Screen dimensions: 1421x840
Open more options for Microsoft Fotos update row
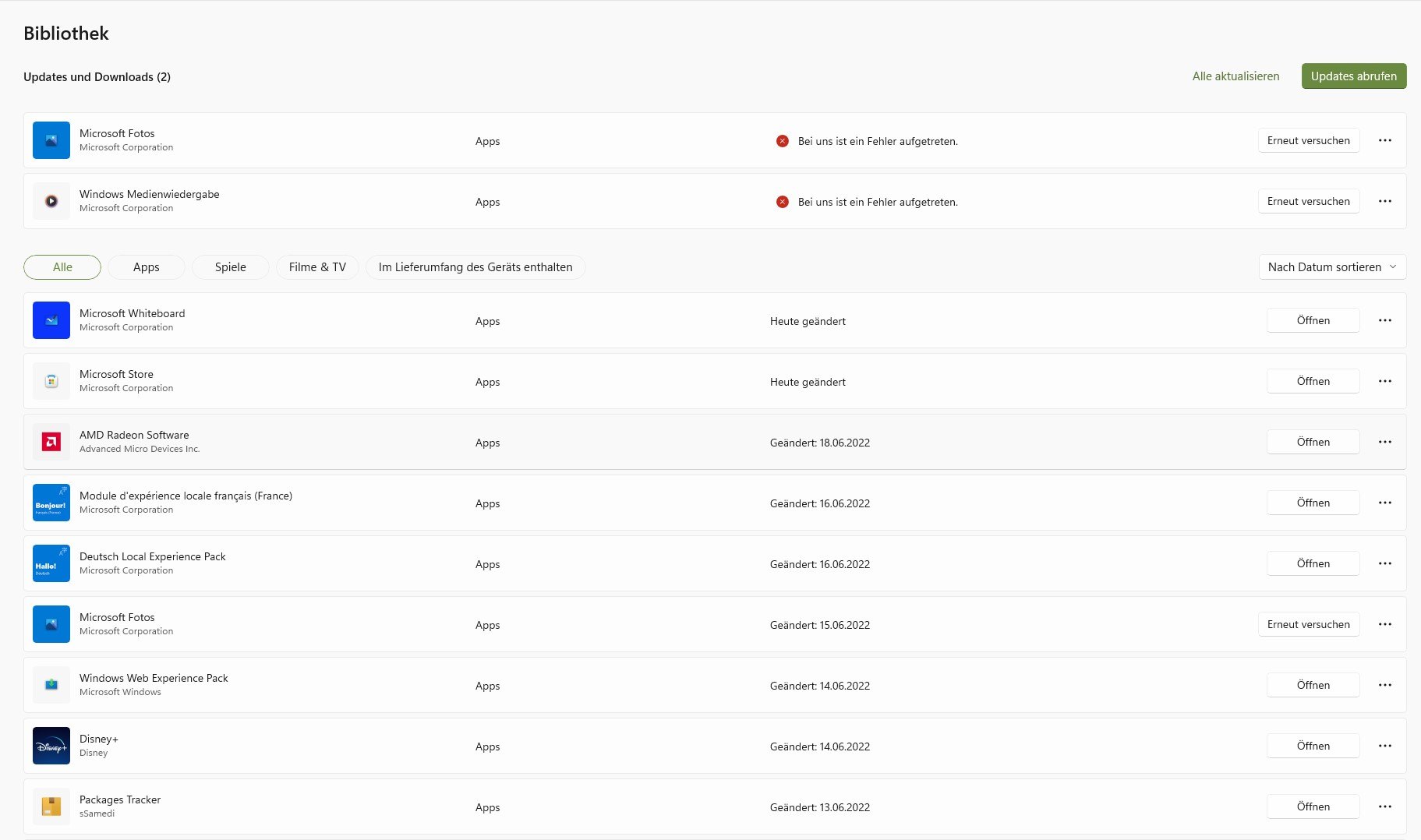click(1385, 140)
